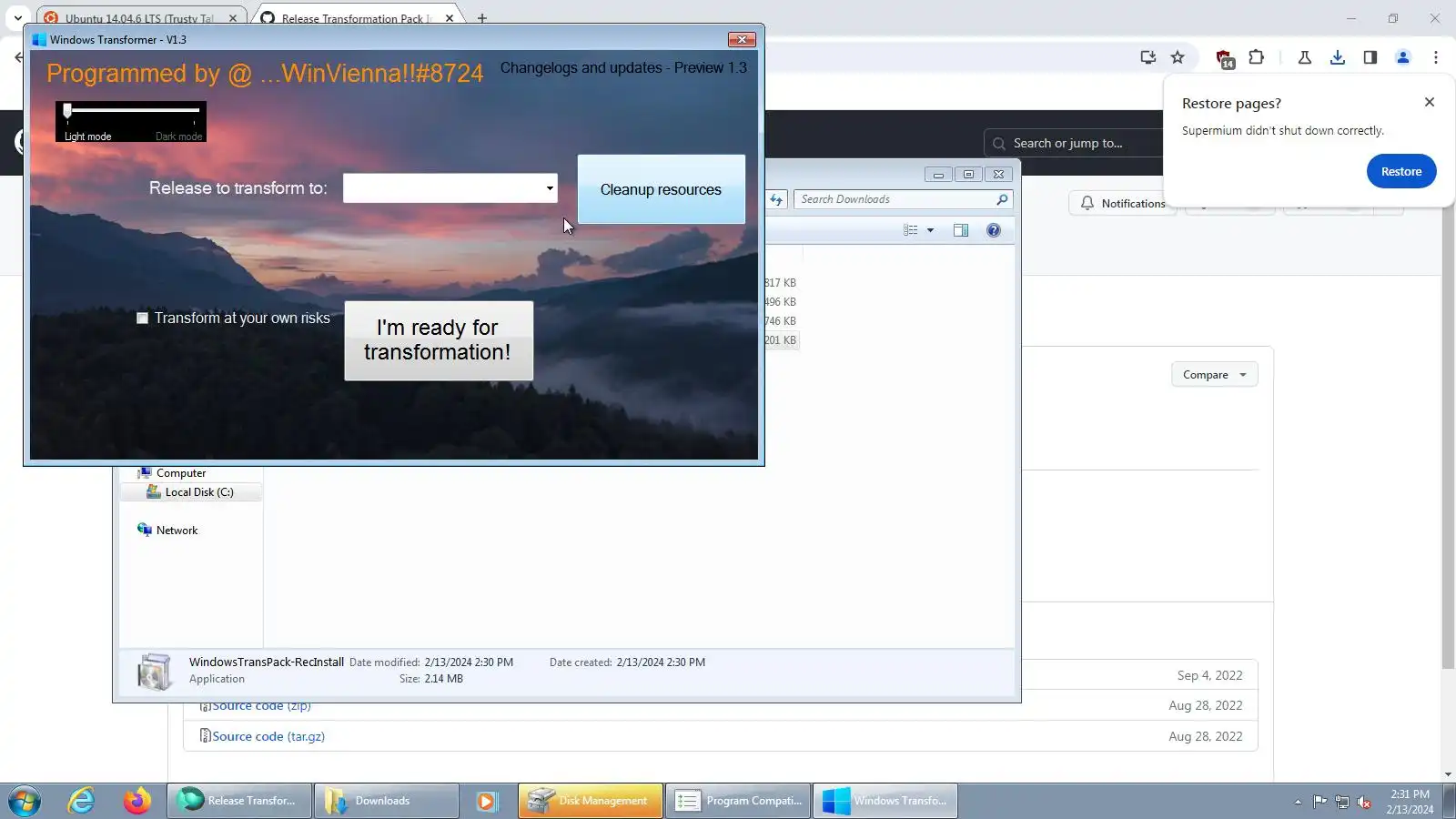The width and height of the screenshot is (1456, 819).
Task: Dismiss the Restore pages popup
Action: (x=1430, y=102)
